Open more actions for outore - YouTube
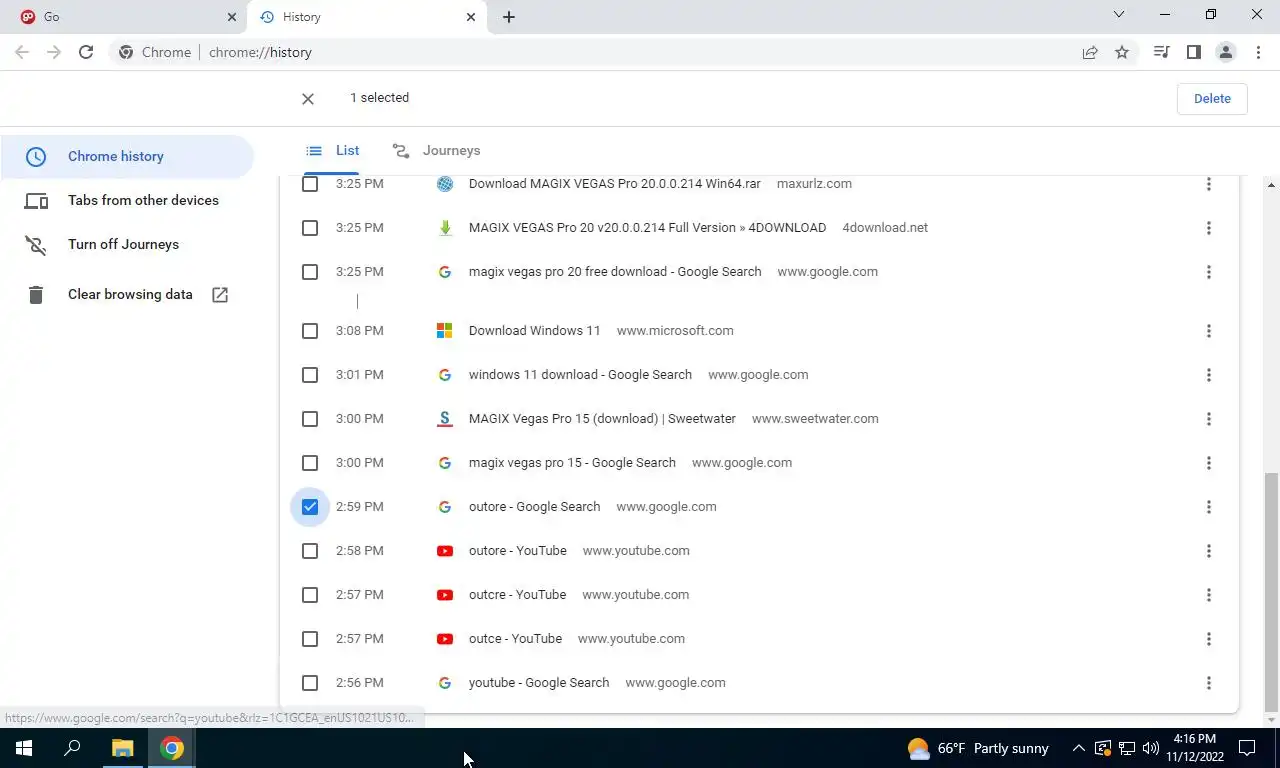The width and height of the screenshot is (1280, 768). point(1208,551)
